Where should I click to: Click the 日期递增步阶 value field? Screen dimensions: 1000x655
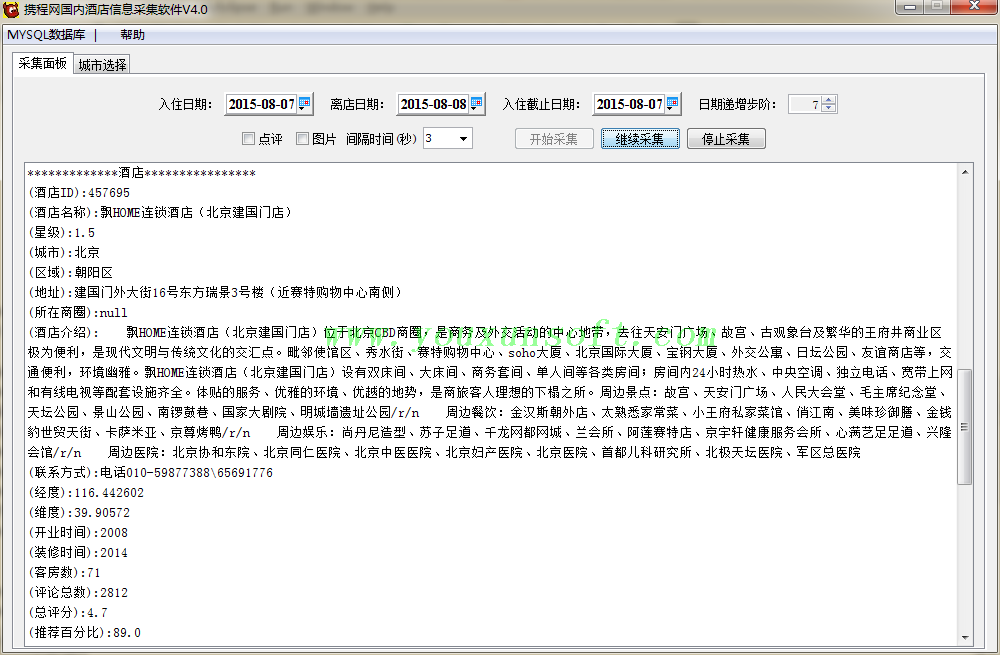click(805, 104)
